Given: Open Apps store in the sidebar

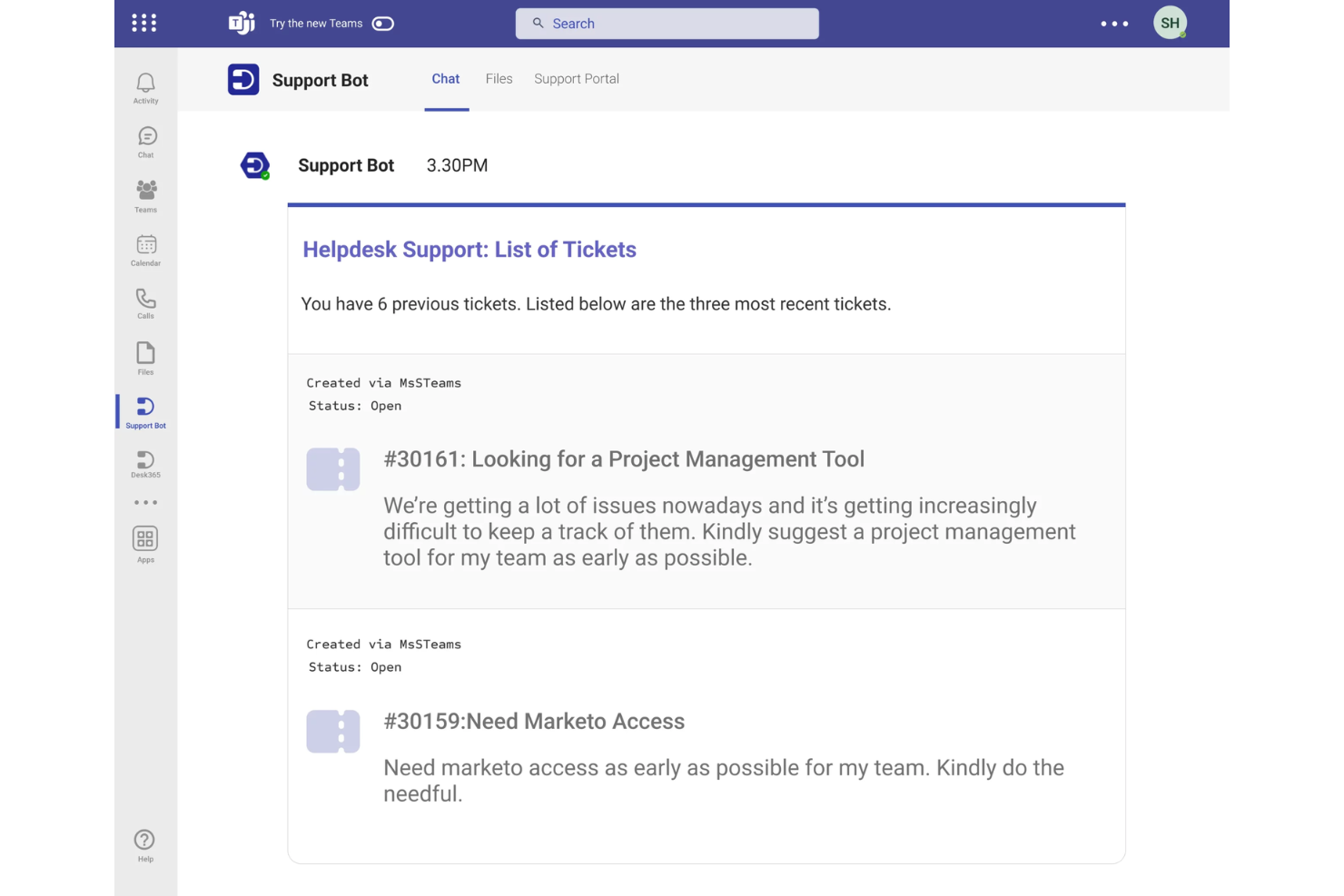Looking at the screenshot, I should pos(145,544).
